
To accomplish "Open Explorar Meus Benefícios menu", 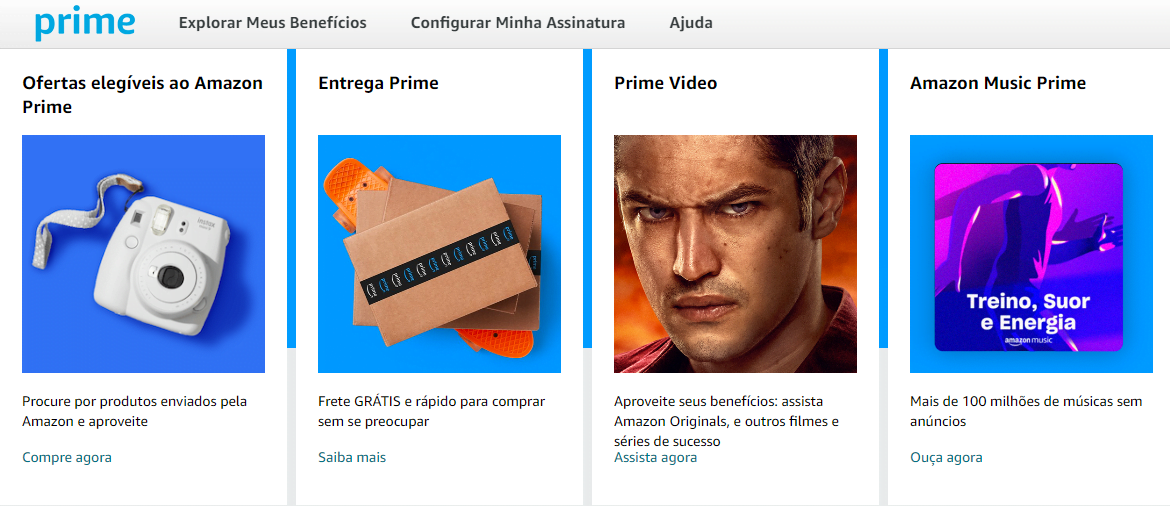I will point(272,23).
